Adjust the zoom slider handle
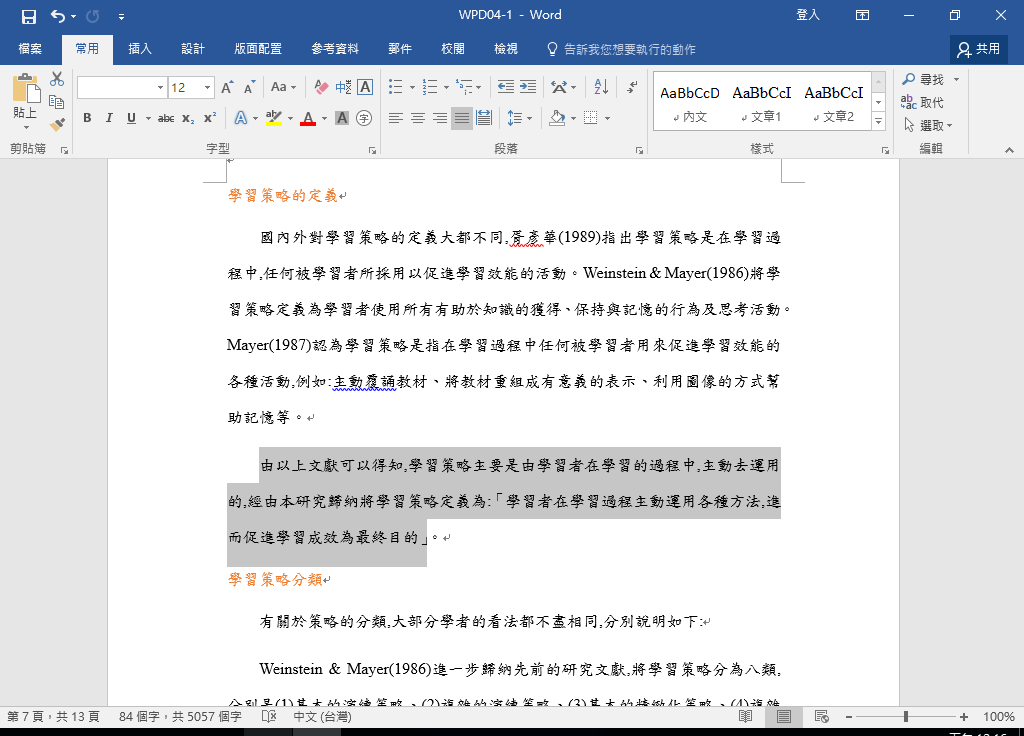The height and width of the screenshot is (736, 1024). (x=906, y=716)
